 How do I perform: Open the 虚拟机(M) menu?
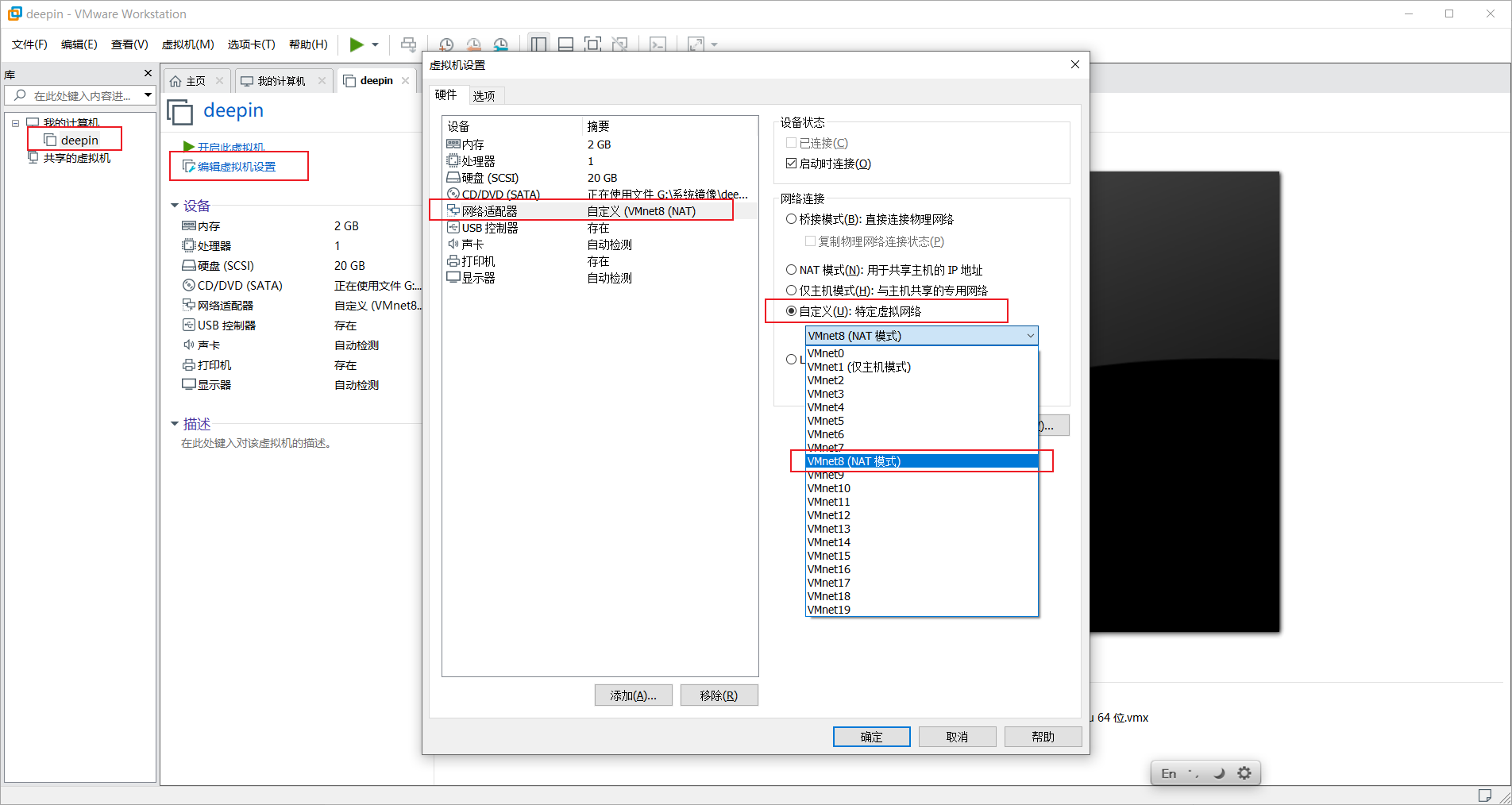click(187, 44)
